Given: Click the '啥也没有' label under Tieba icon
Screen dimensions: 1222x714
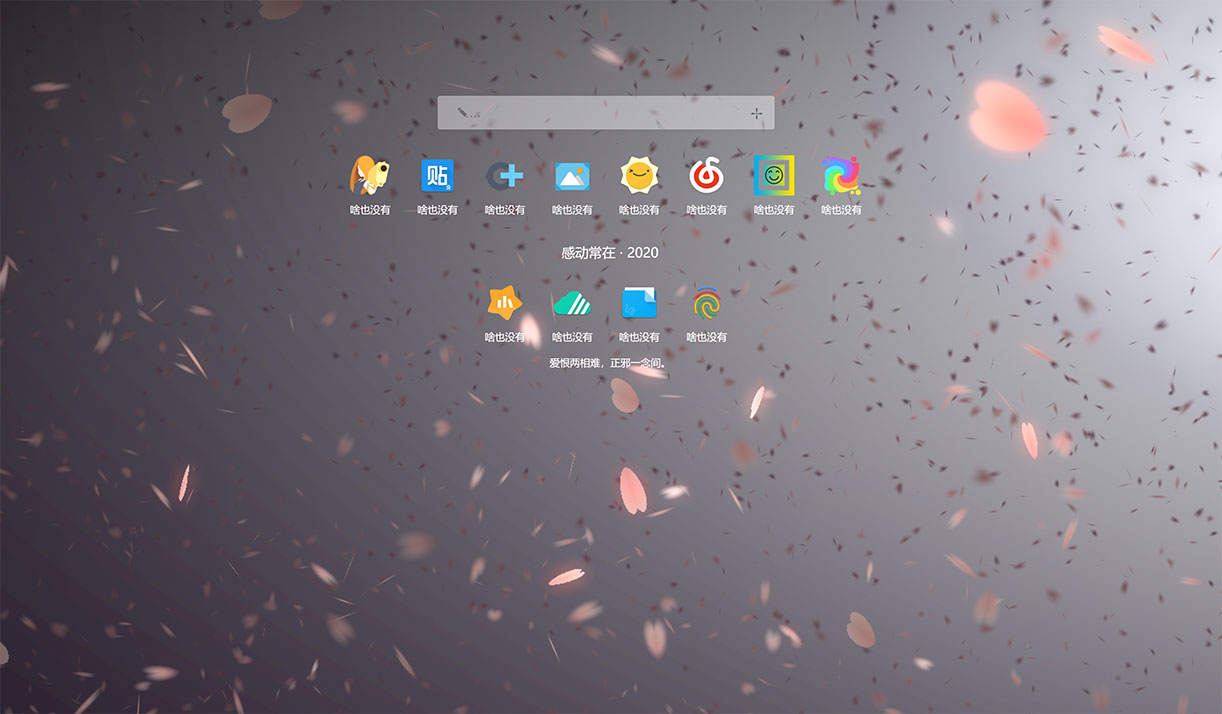Looking at the screenshot, I should (437, 210).
